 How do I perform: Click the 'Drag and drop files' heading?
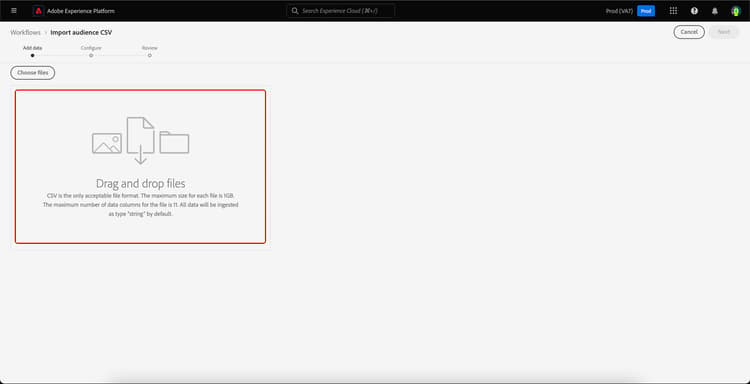click(x=140, y=183)
